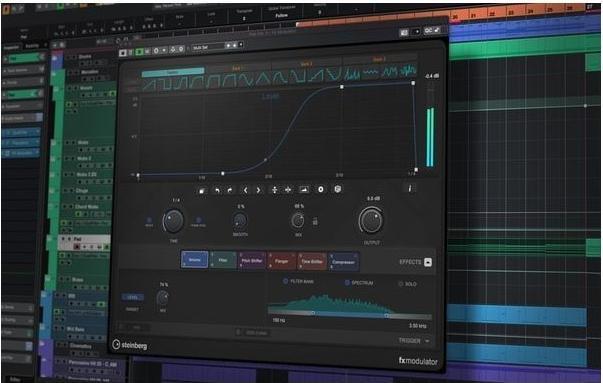Enable the SOLO option
Screen dimensions: 603x383
click(401, 284)
